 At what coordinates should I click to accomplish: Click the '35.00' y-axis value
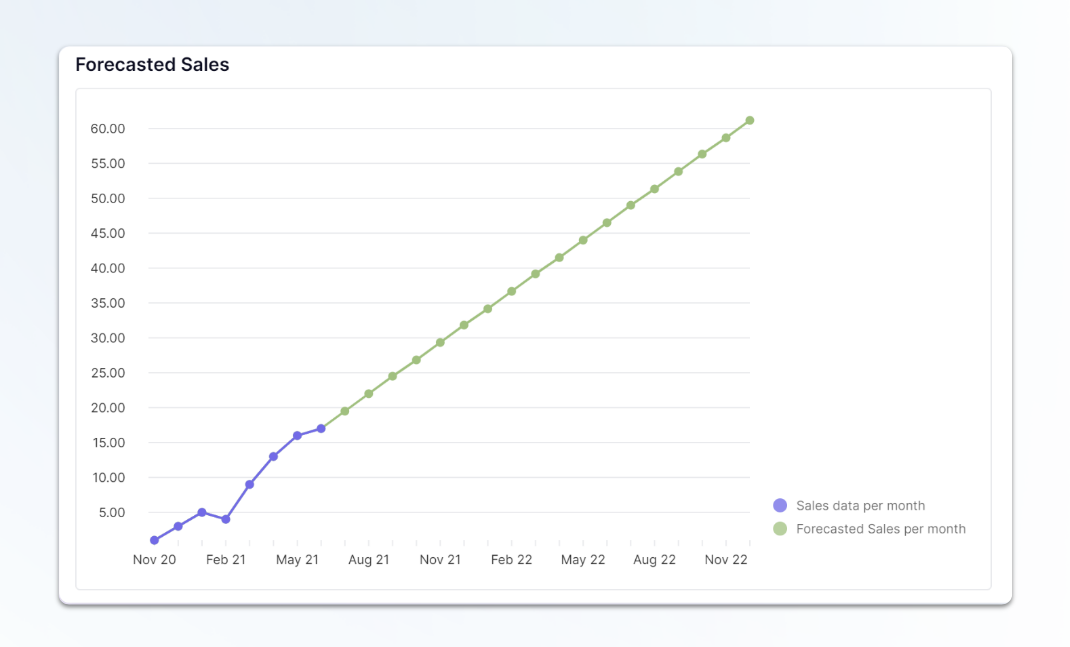point(108,303)
